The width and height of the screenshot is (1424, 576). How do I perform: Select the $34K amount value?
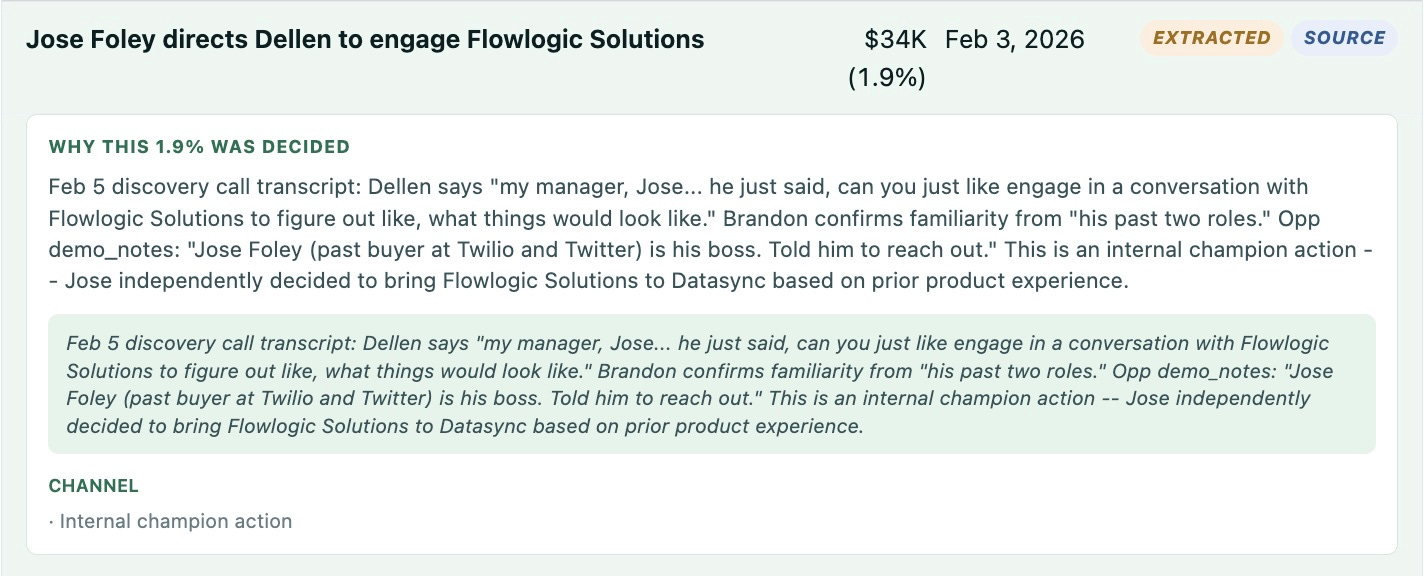coord(896,40)
